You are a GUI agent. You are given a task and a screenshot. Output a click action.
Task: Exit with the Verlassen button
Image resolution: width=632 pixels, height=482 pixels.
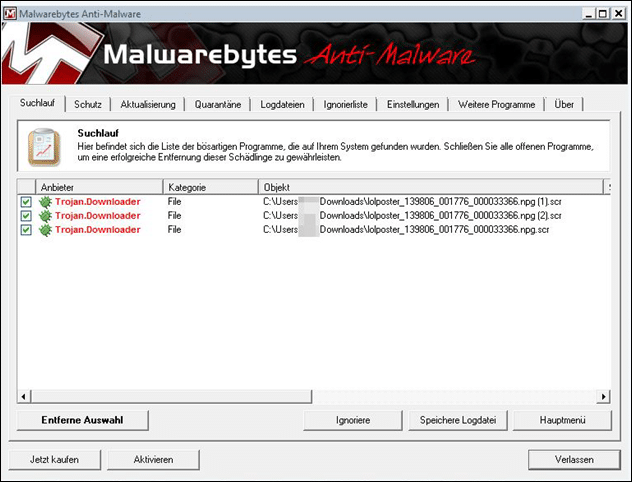point(574,460)
